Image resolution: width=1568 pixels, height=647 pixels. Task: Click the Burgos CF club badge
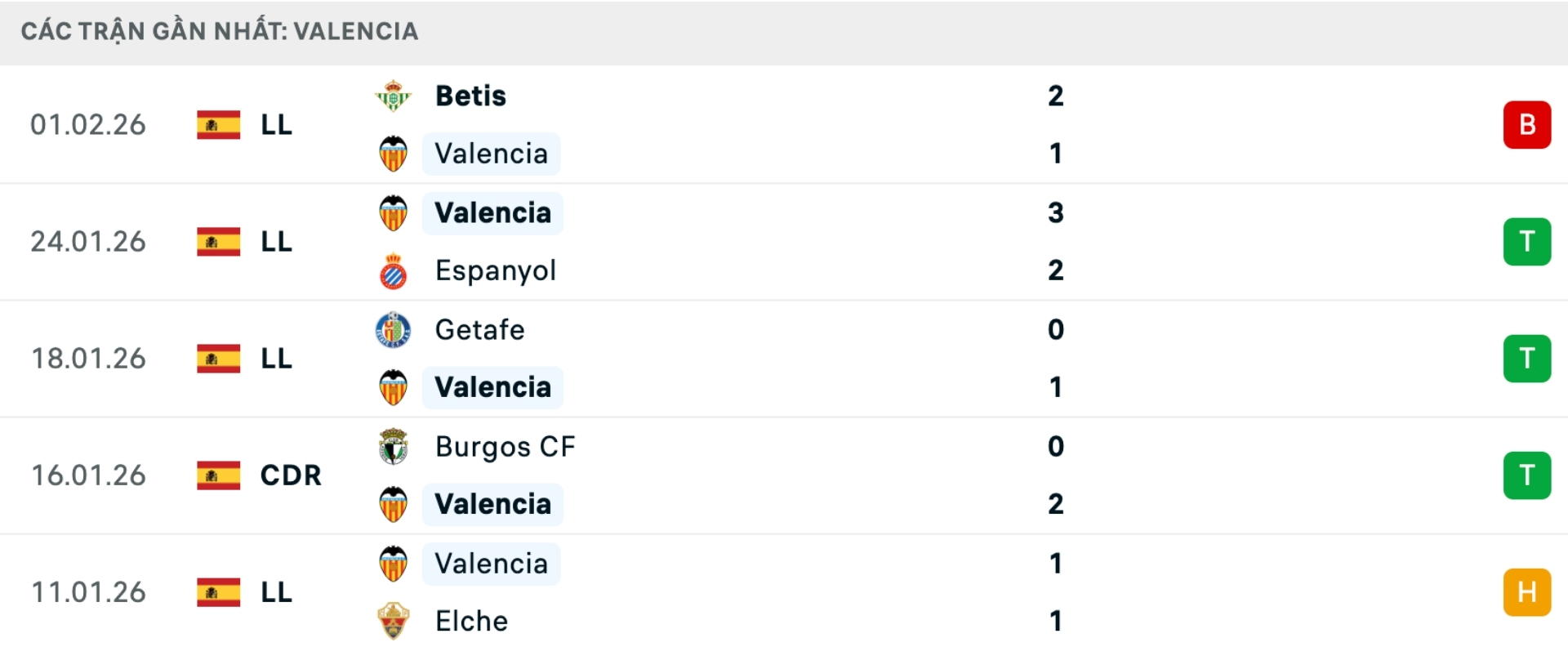point(394,447)
